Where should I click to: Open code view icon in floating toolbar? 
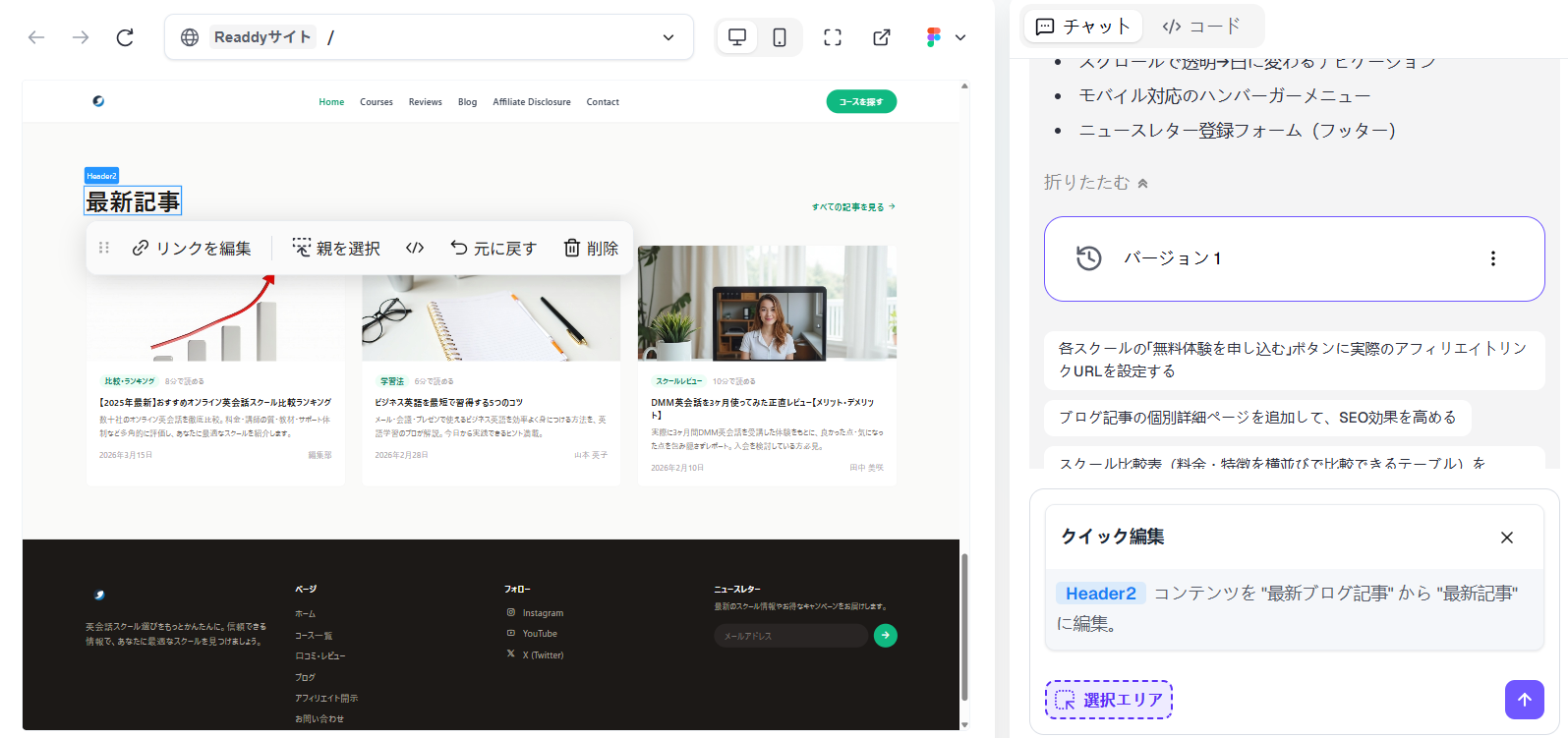[x=415, y=248]
